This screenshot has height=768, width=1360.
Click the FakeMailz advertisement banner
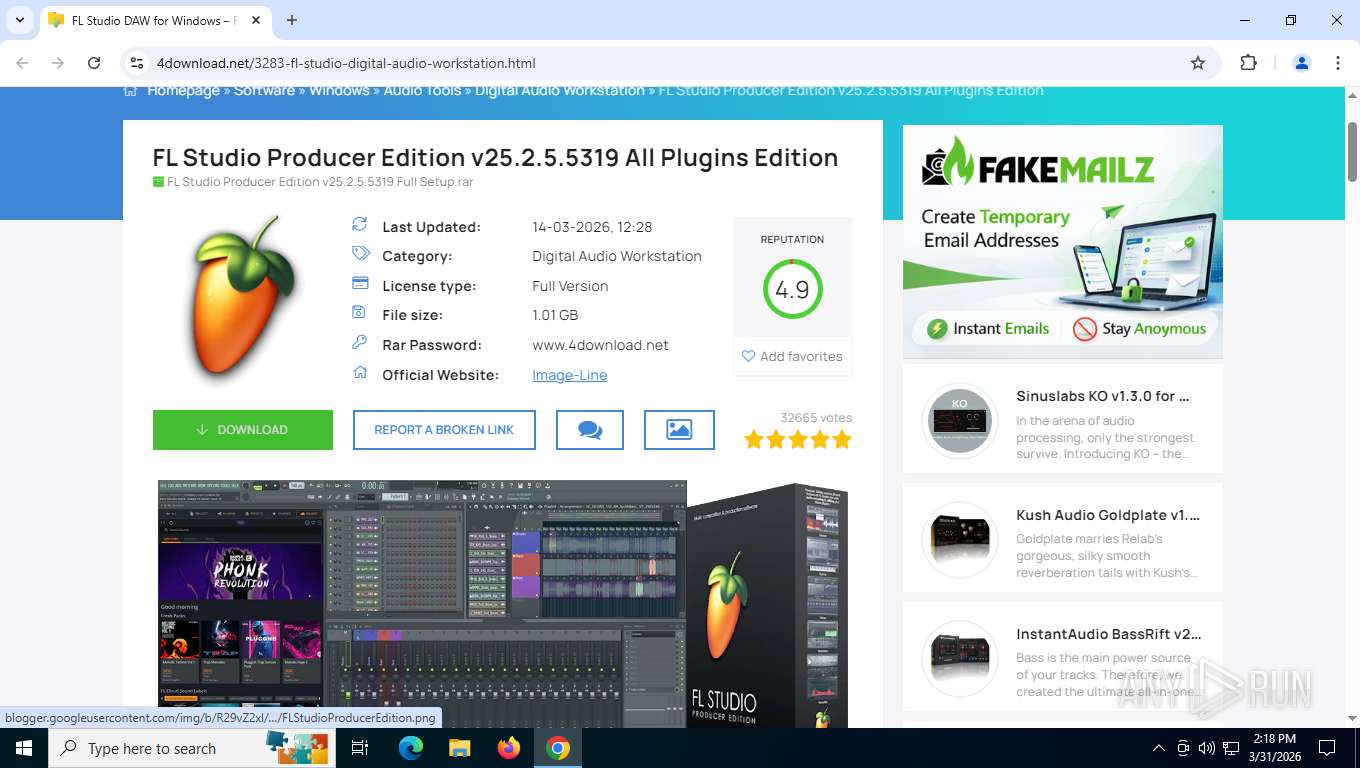pyautogui.click(x=1062, y=241)
